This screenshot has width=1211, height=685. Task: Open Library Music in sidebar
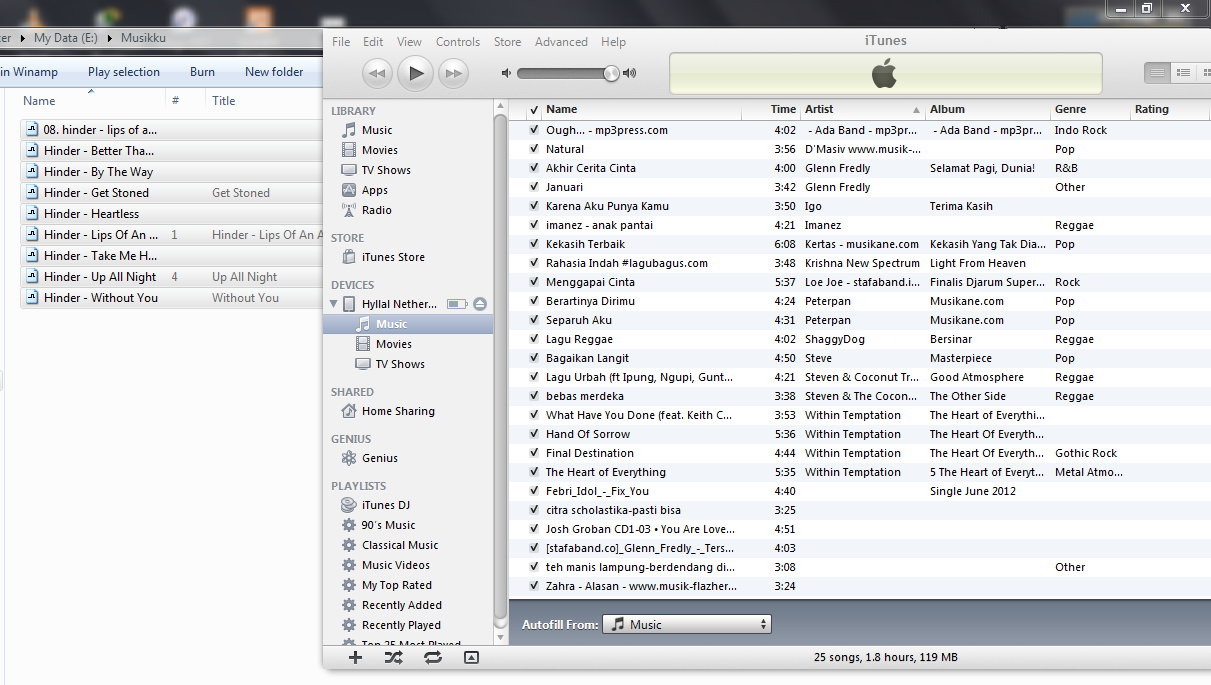(x=377, y=130)
